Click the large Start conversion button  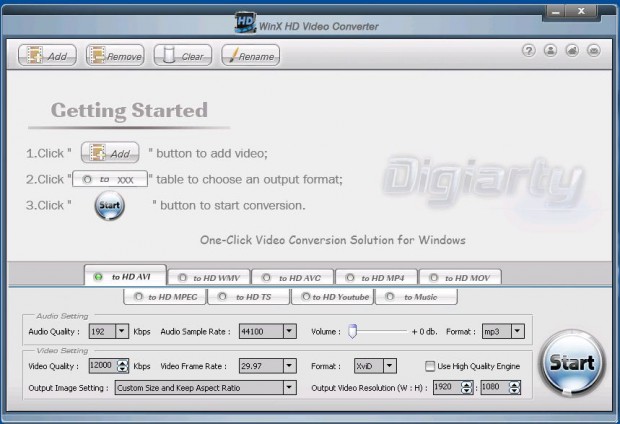point(572,362)
